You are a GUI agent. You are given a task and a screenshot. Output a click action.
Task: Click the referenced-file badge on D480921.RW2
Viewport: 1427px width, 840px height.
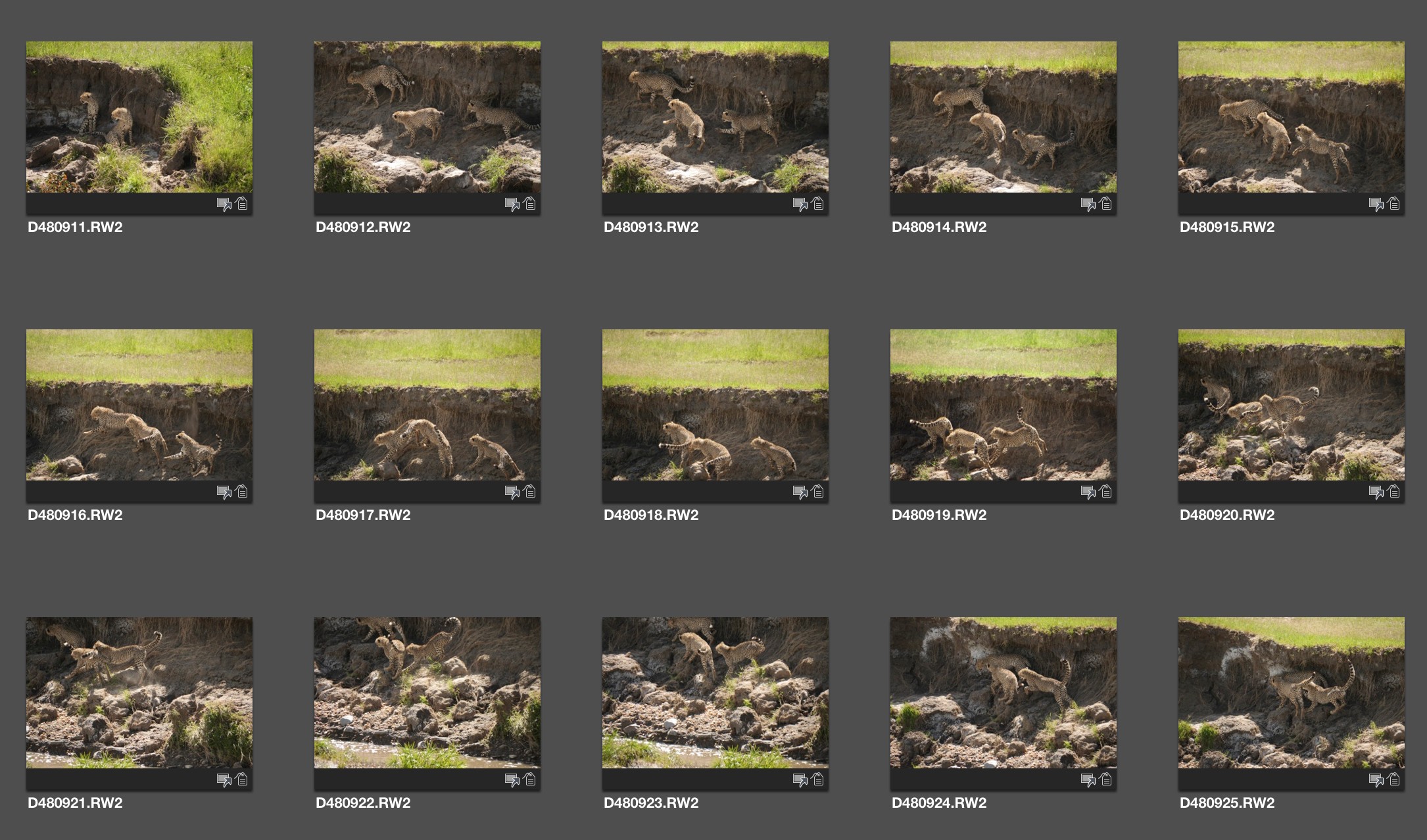[224, 780]
